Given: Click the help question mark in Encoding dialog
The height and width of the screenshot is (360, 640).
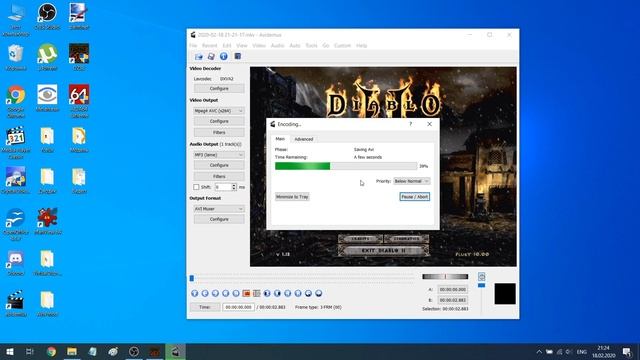Looking at the screenshot, I should tap(411, 124).
